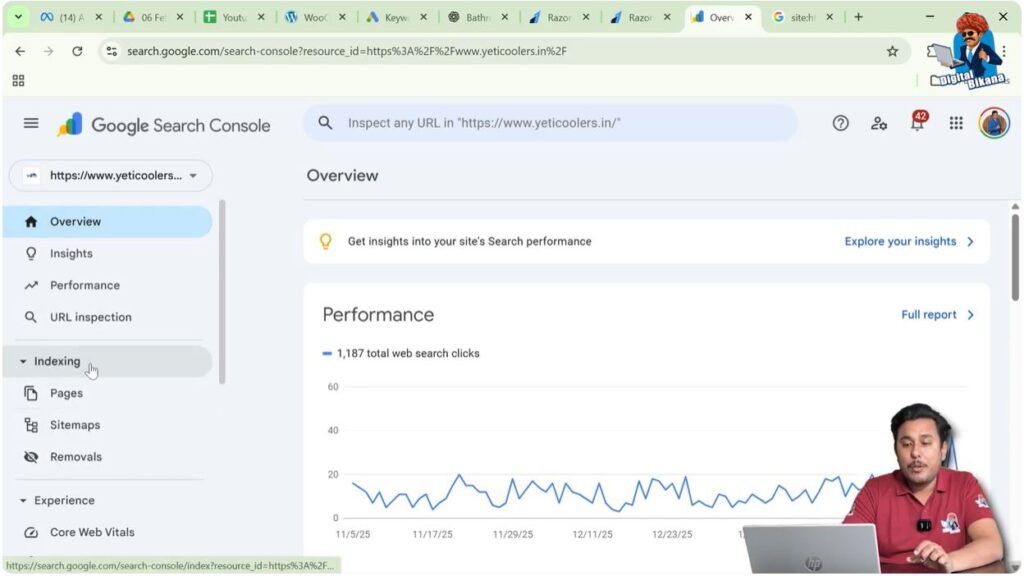Close the Overview tab

coord(748,17)
